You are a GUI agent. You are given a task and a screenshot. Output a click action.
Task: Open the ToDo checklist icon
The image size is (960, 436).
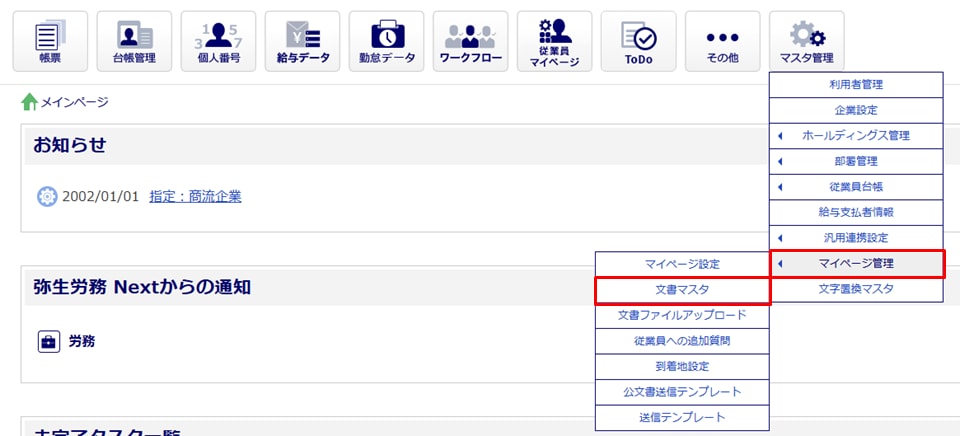638,41
